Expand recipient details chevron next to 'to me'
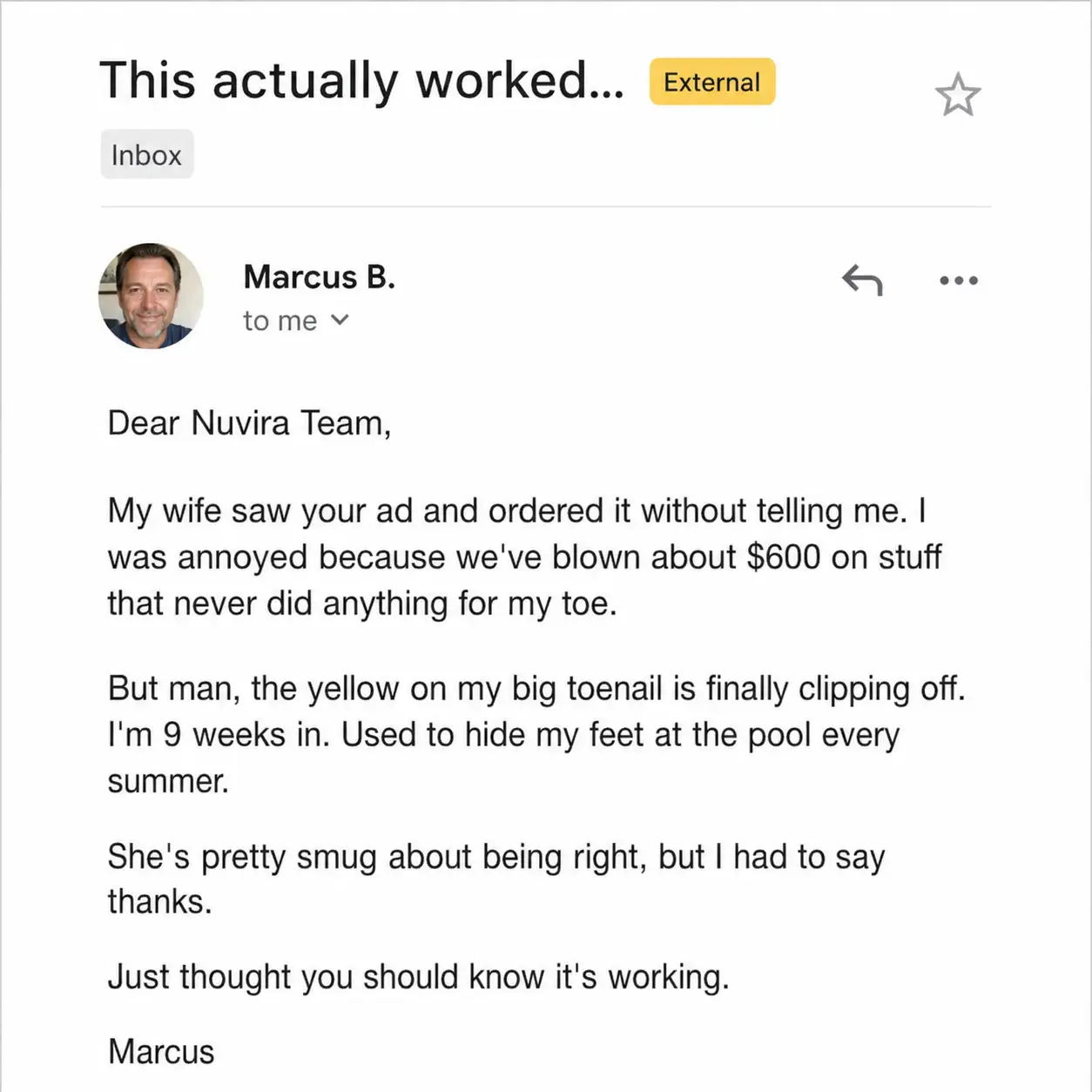The width and height of the screenshot is (1092, 1092). (340, 320)
